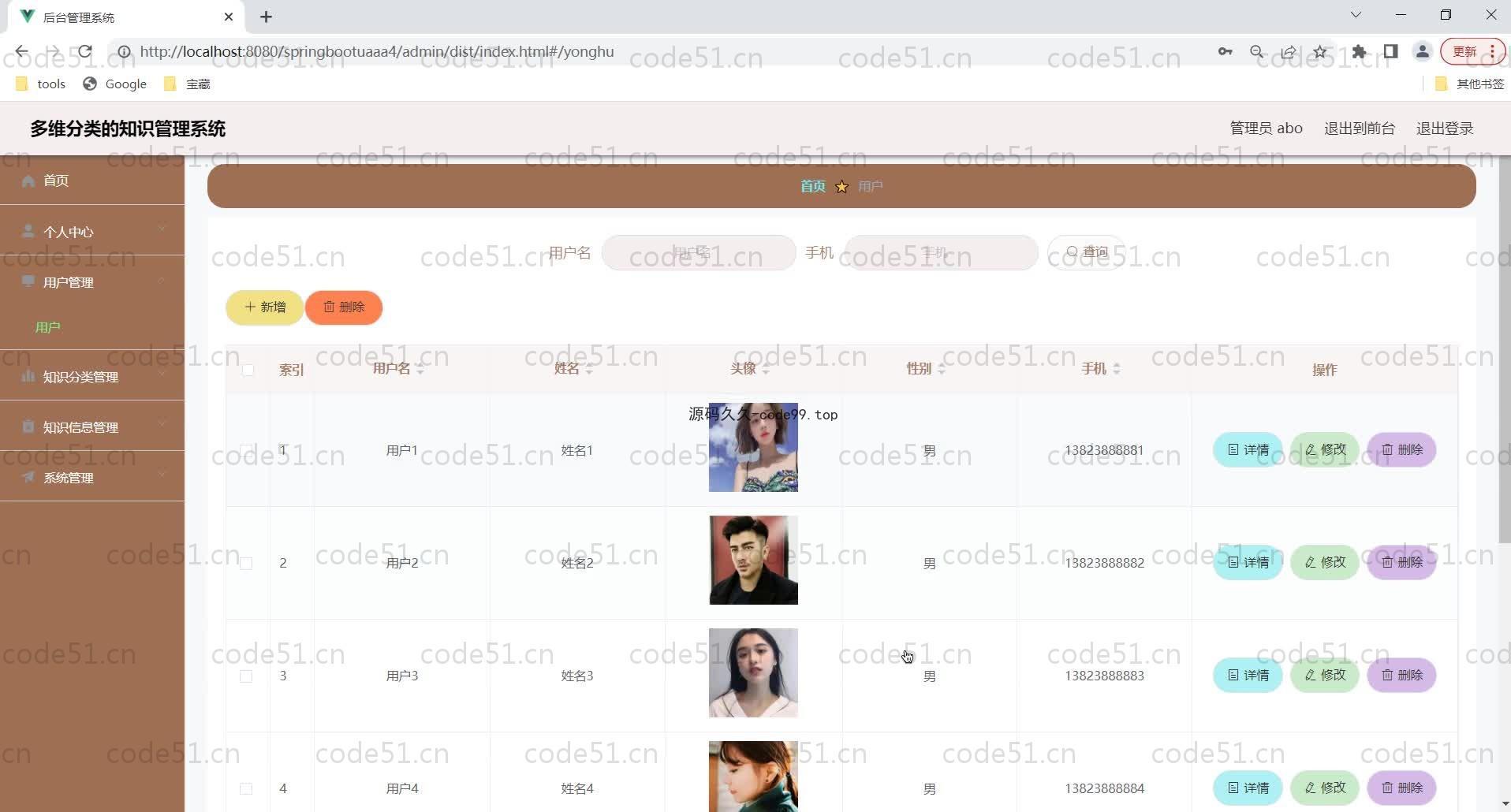Click 修改 for 用户3
The width and height of the screenshot is (1511, 812).
1325,676
